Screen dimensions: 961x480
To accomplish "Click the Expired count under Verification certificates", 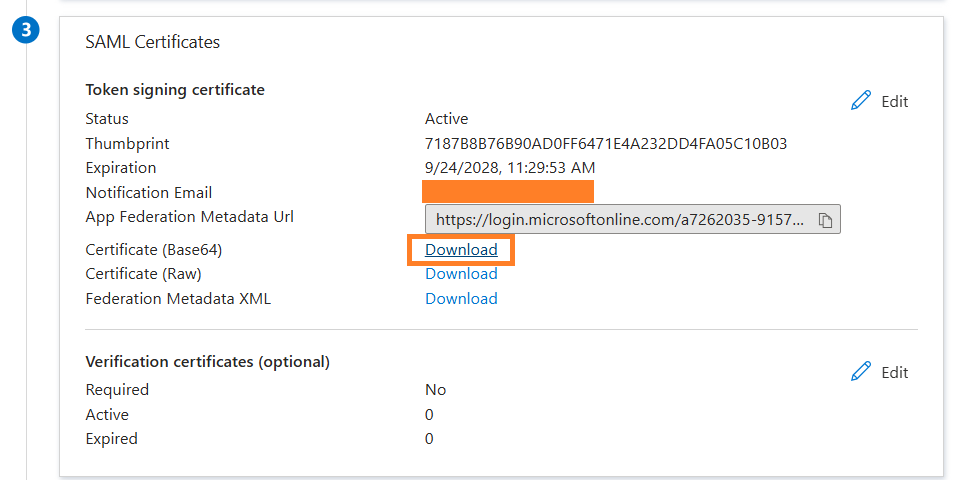I will (x=429, y=439).
